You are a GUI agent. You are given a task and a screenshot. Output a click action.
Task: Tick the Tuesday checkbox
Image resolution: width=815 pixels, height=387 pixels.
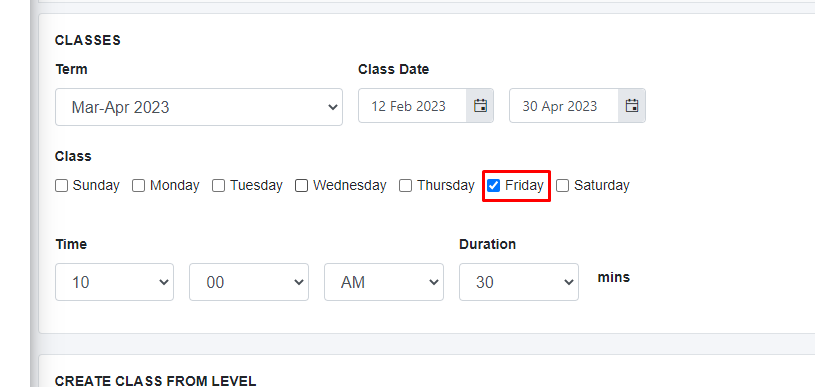point(218,185)
